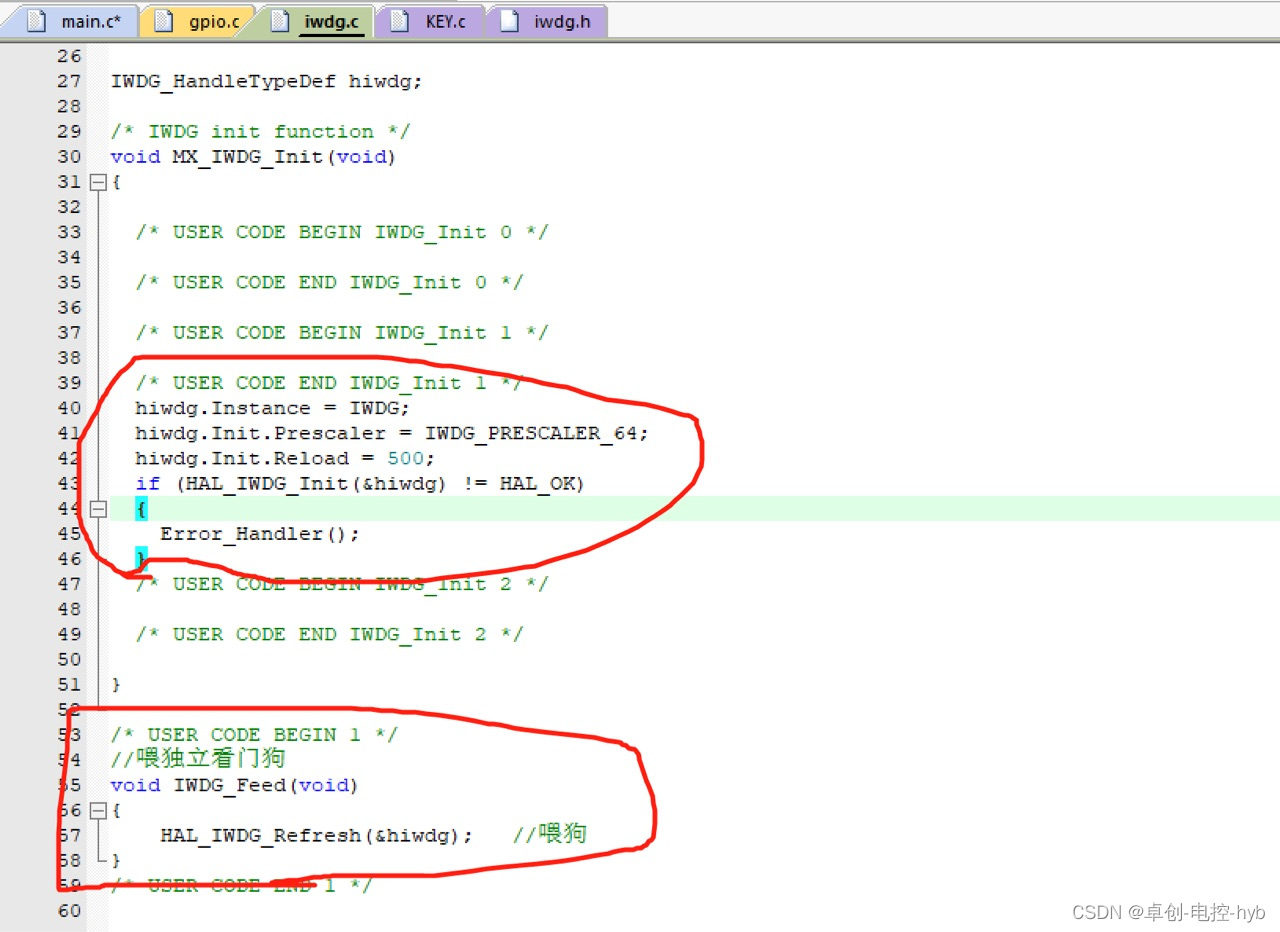Click 'hiwdg.Init.Reload' on line 42
The height and width of the screenshot is (932, 1280).
point(242,459)
